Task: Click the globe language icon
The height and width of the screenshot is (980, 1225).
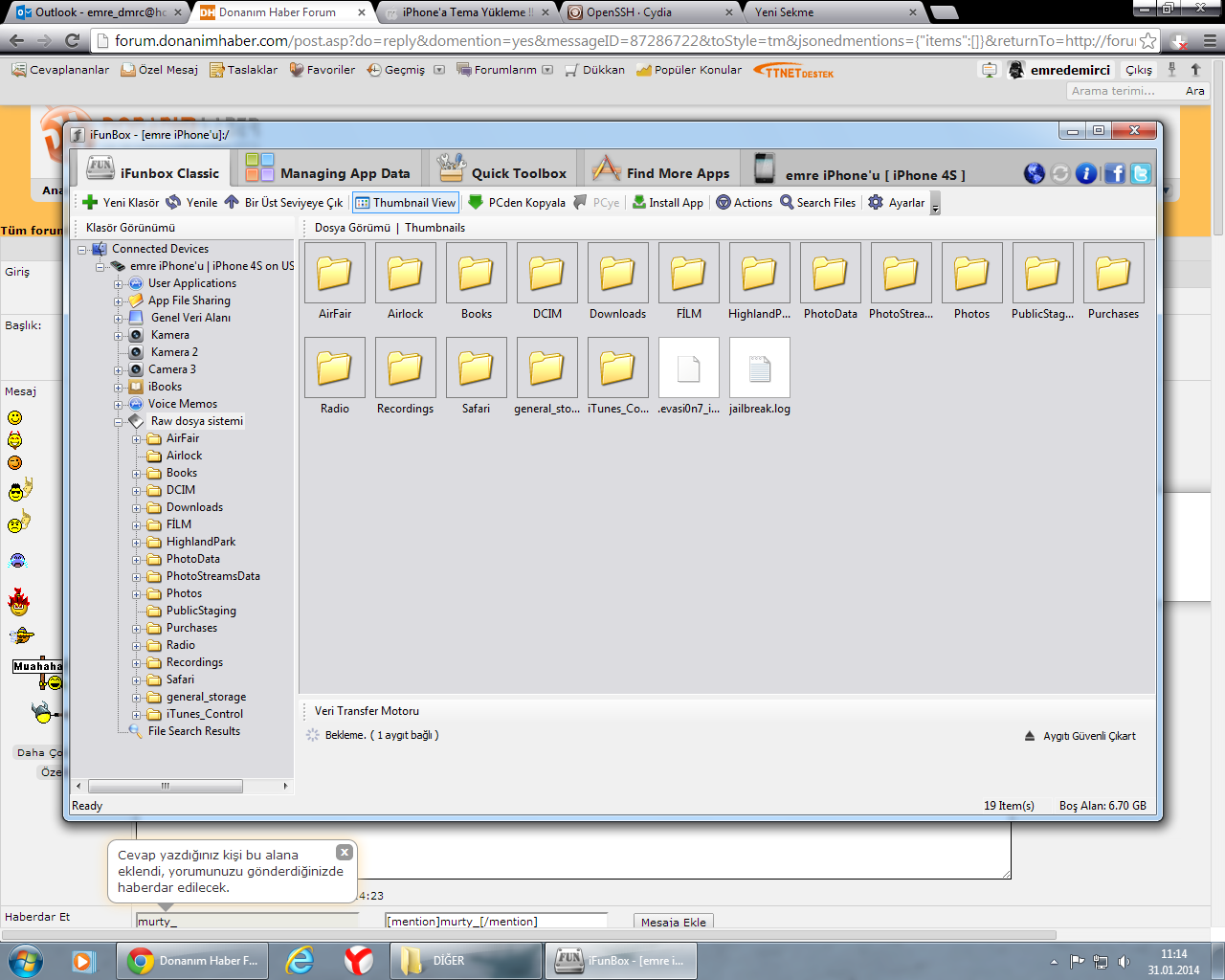Action: coord(1034,173)
